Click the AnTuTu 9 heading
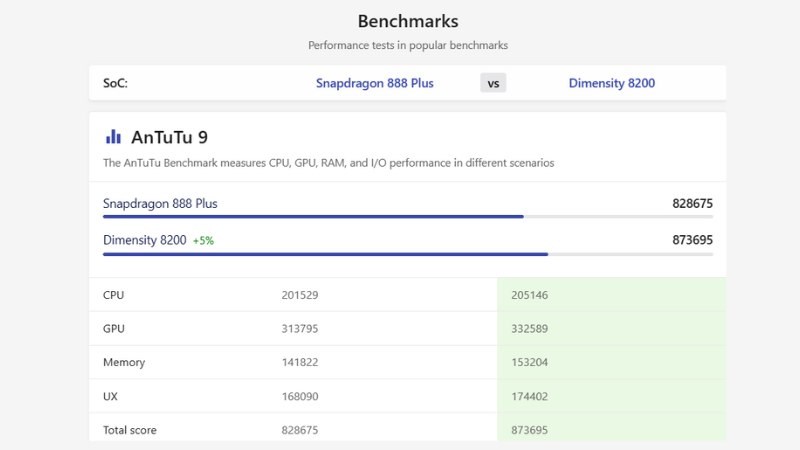 pyautogui.click(x=169, y=137)
